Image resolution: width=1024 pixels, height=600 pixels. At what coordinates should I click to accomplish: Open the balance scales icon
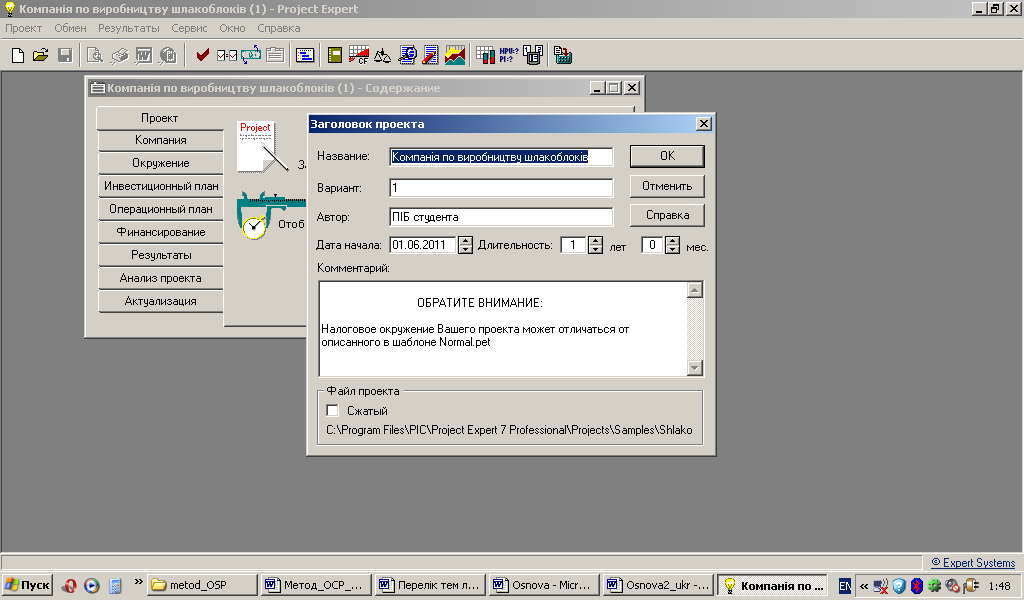tap(383, 55)
